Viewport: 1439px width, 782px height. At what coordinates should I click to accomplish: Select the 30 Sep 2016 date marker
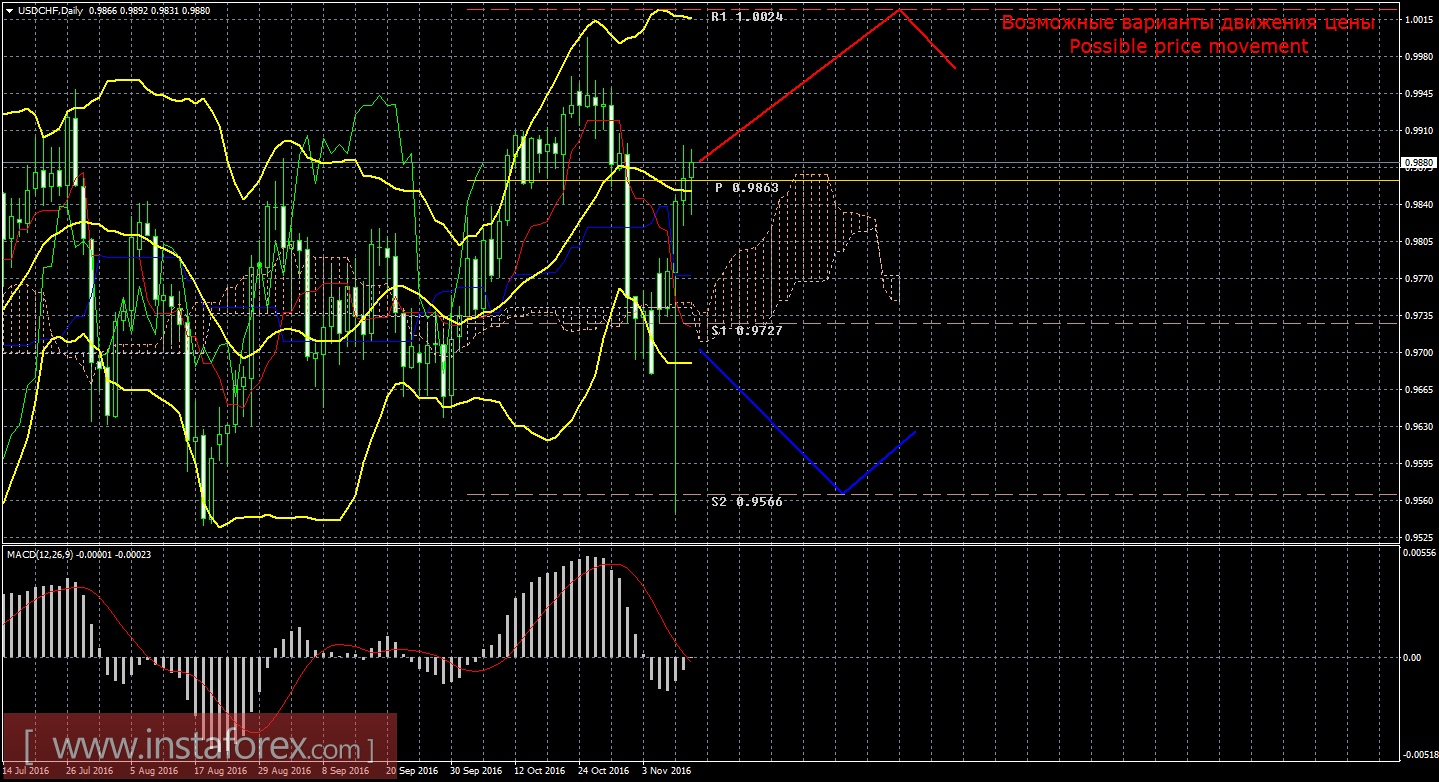pos(475,771)
